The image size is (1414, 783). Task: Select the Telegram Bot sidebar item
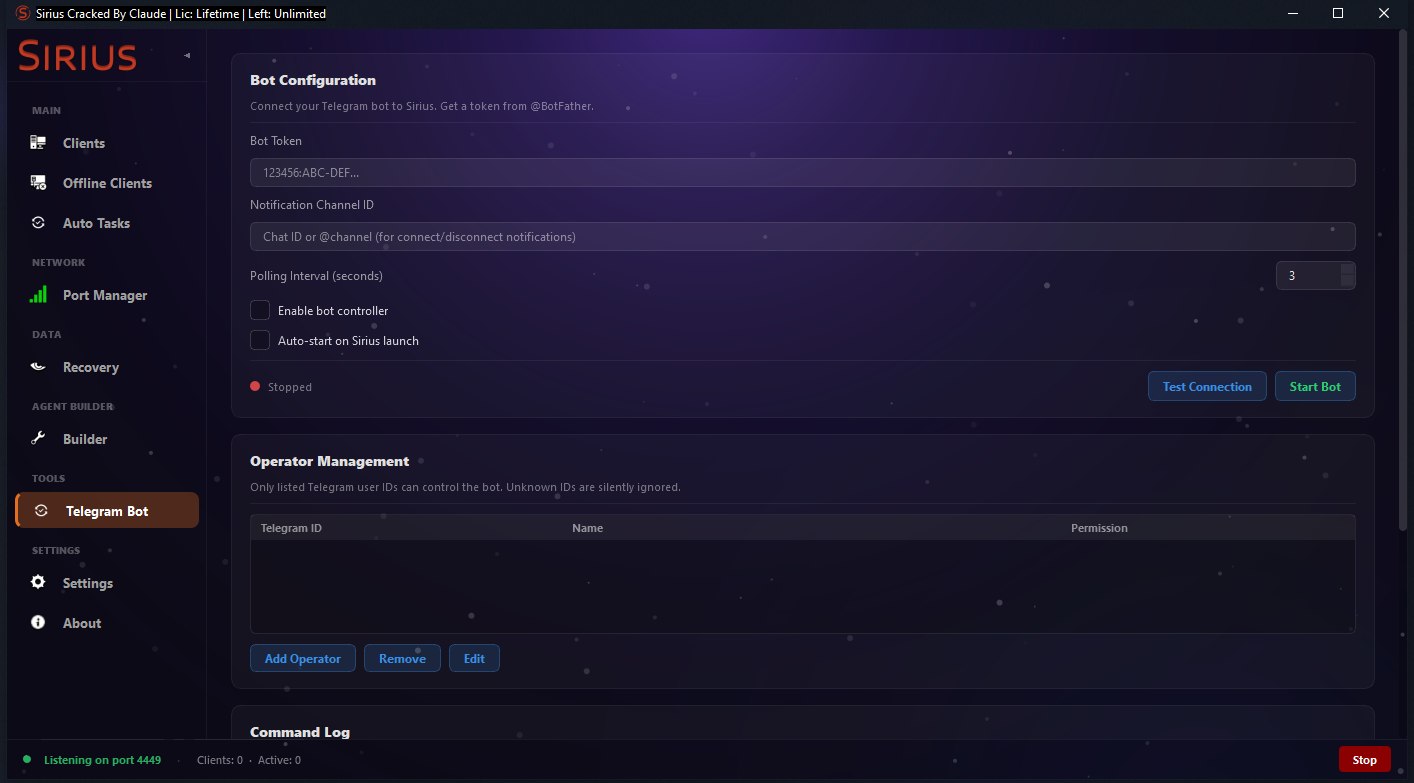107,511
